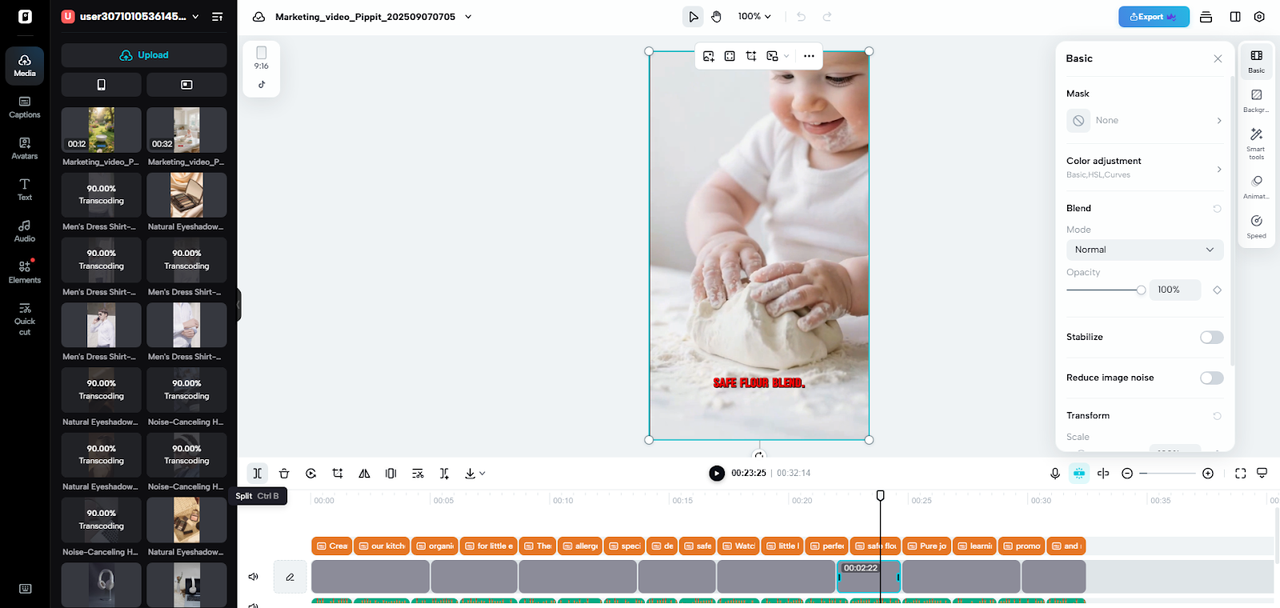Delete the selected clip with the trash icon
Image resolution: width=1280 pixels, height=608 pixels.
[284, 473]
